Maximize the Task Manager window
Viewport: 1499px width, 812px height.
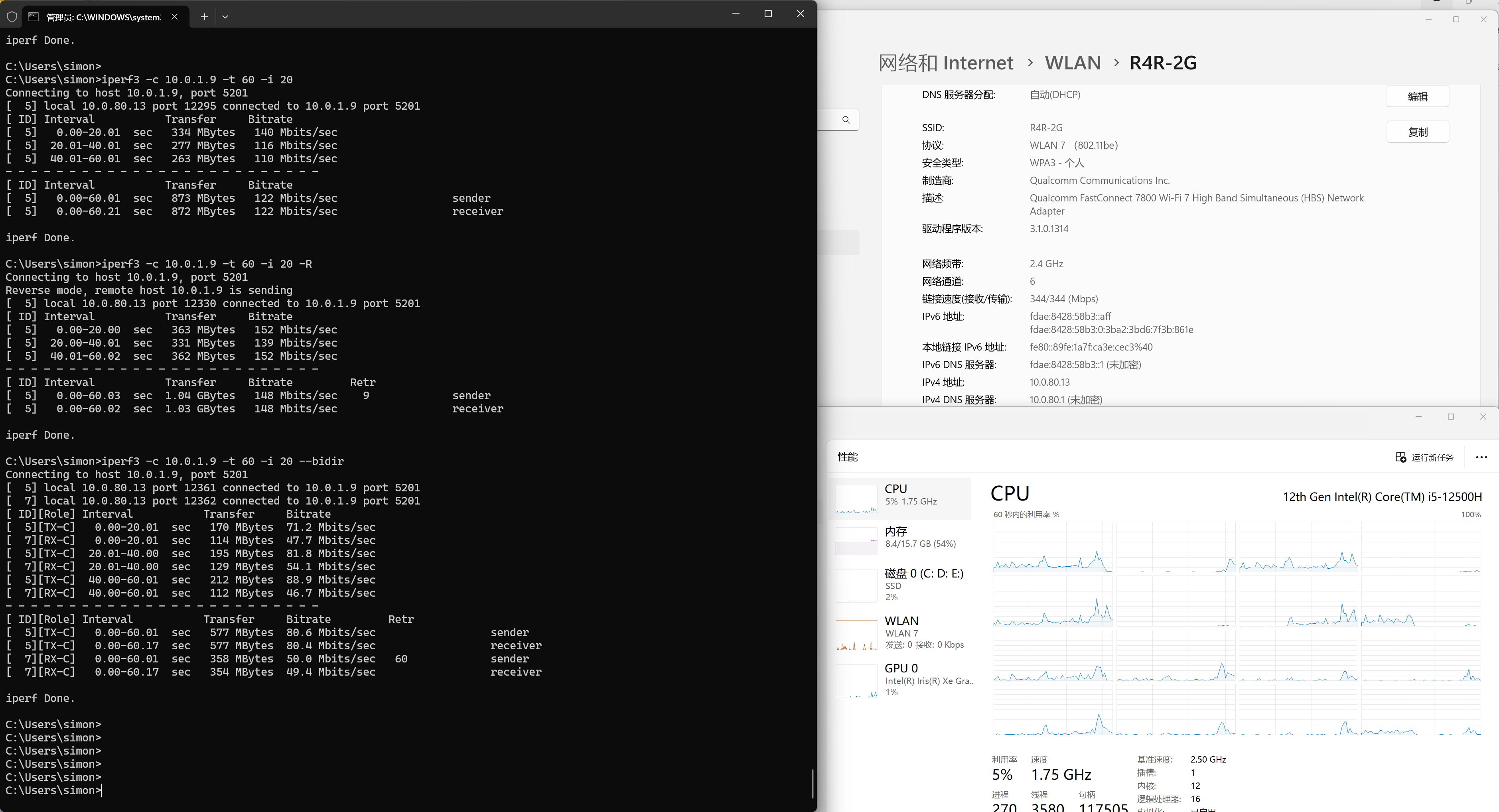click(1451, 416)
